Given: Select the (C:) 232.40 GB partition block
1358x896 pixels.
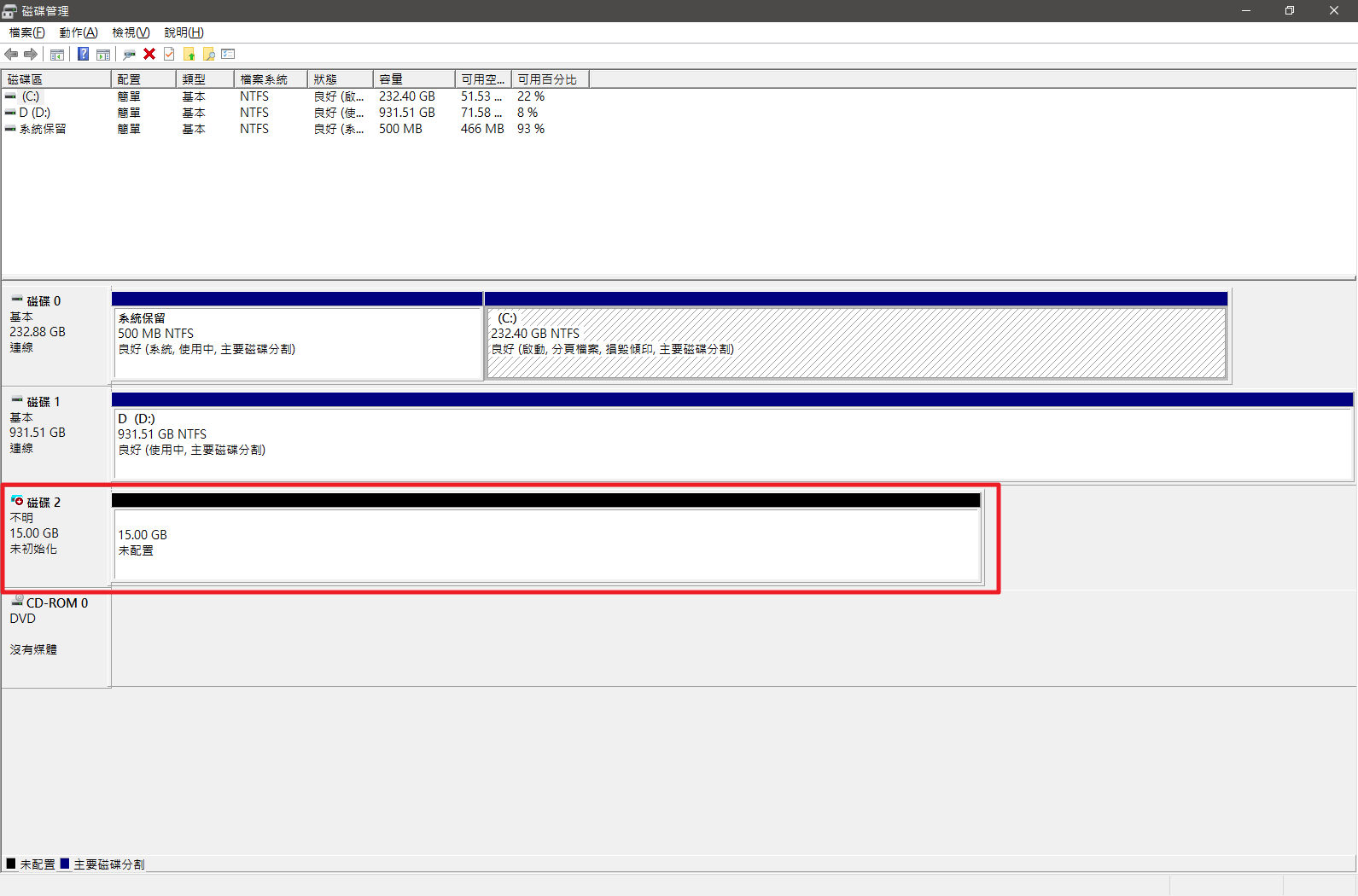Looking at the screenshot, I should tap(855, 342).
